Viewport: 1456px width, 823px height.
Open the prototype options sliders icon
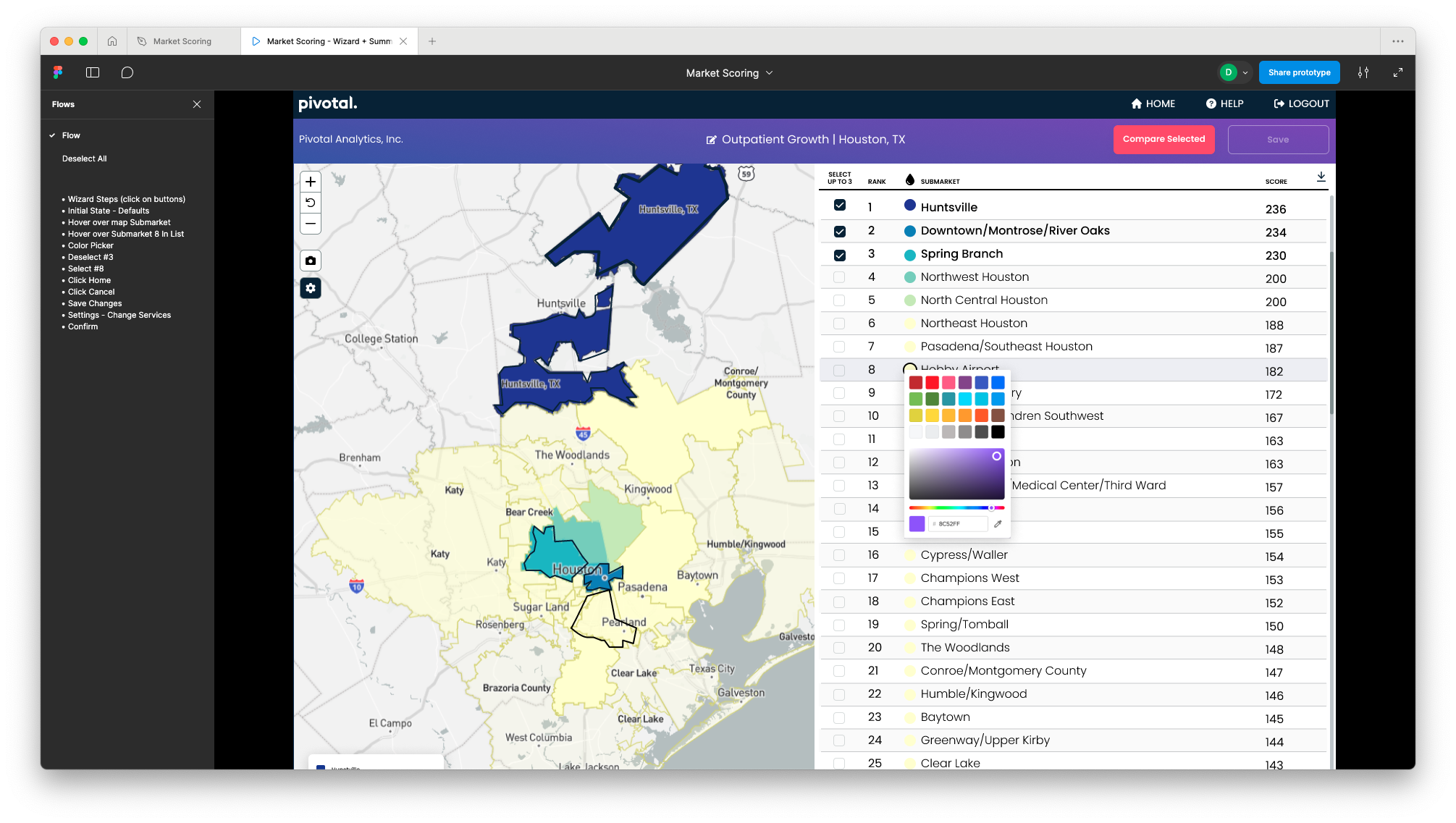pos(1363,72)
